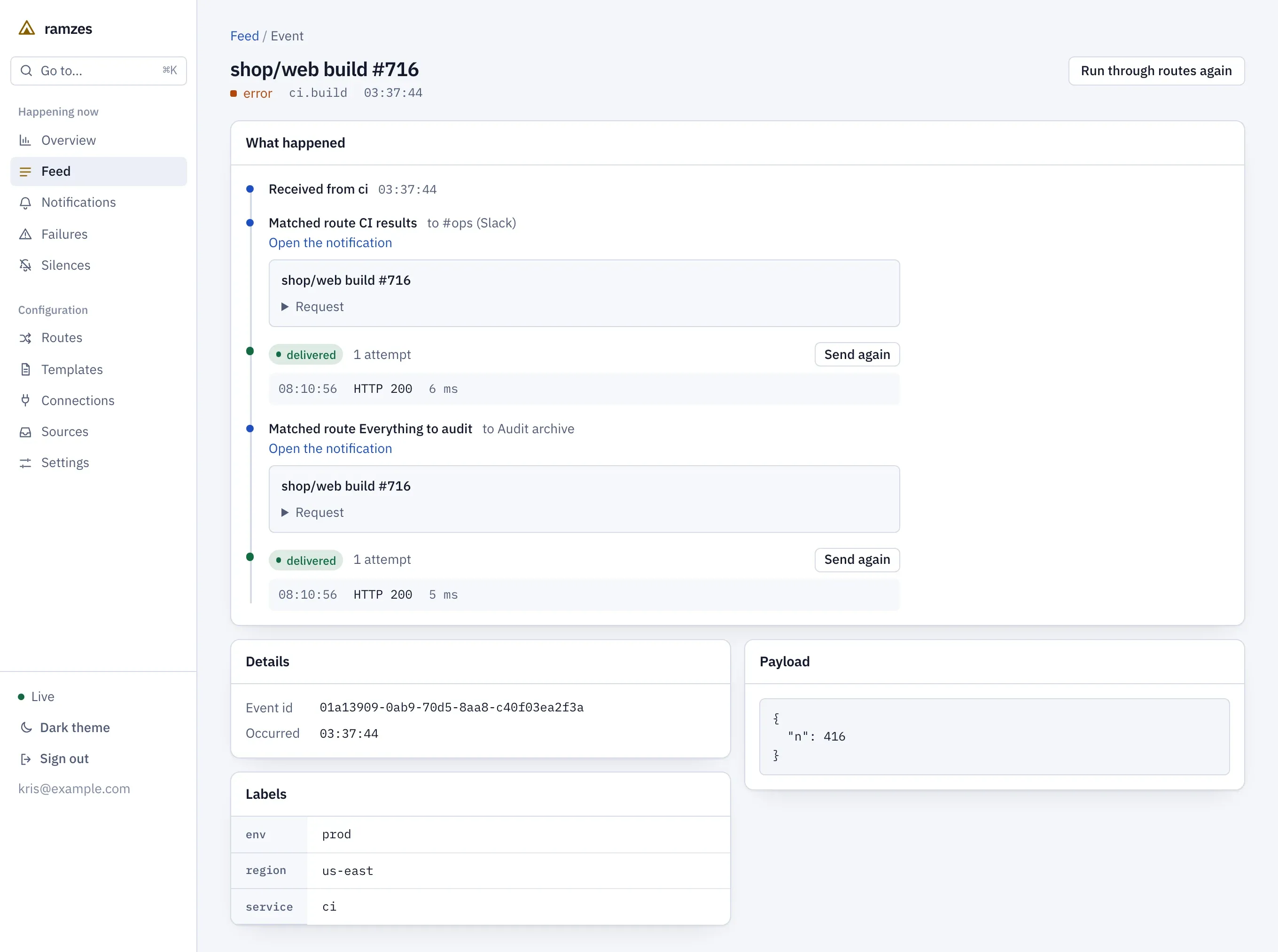
Task: Open Overview via its chart icon
Action: tap(25, 140)
